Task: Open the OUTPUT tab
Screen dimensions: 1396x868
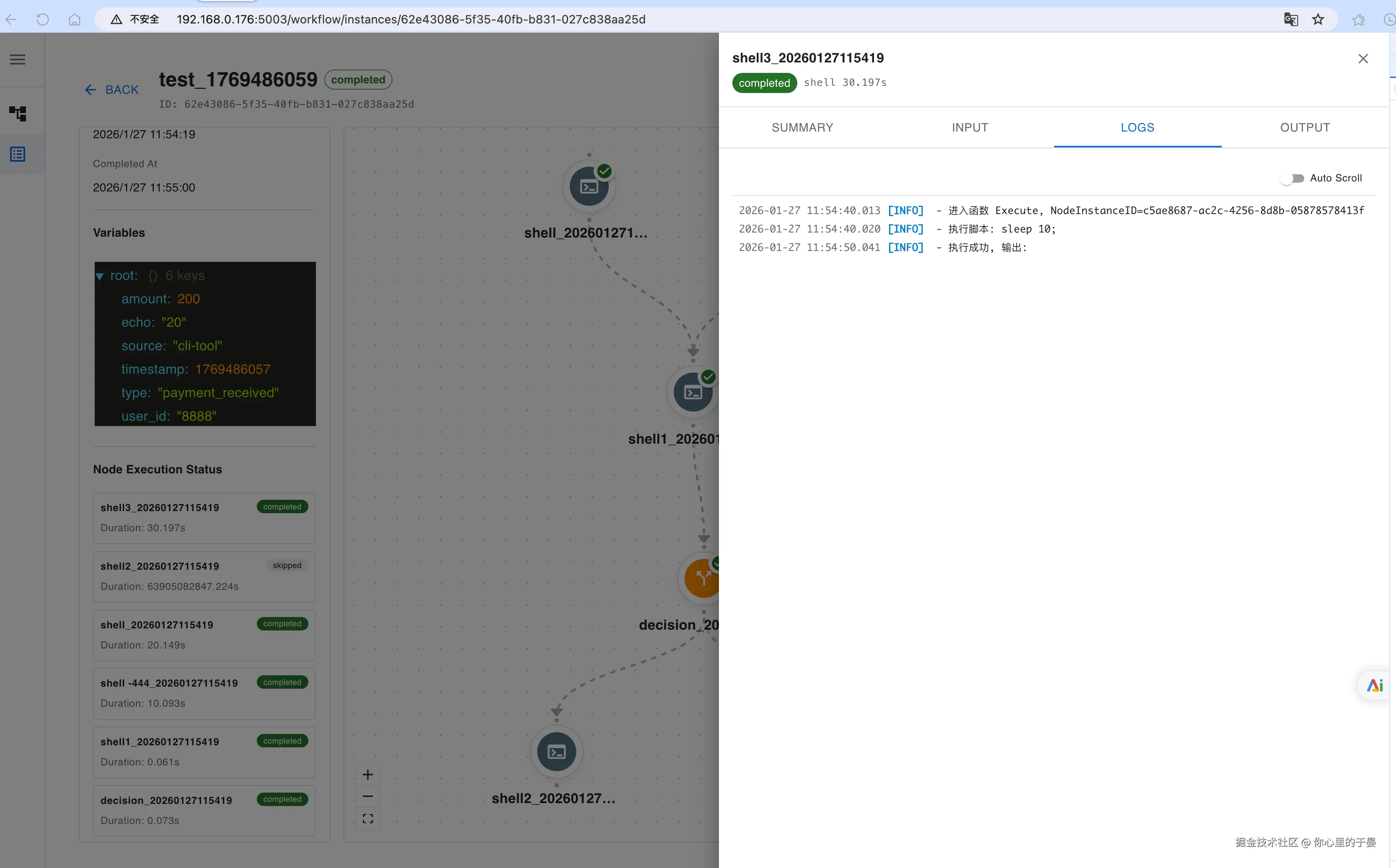Action: (1305, 127)
